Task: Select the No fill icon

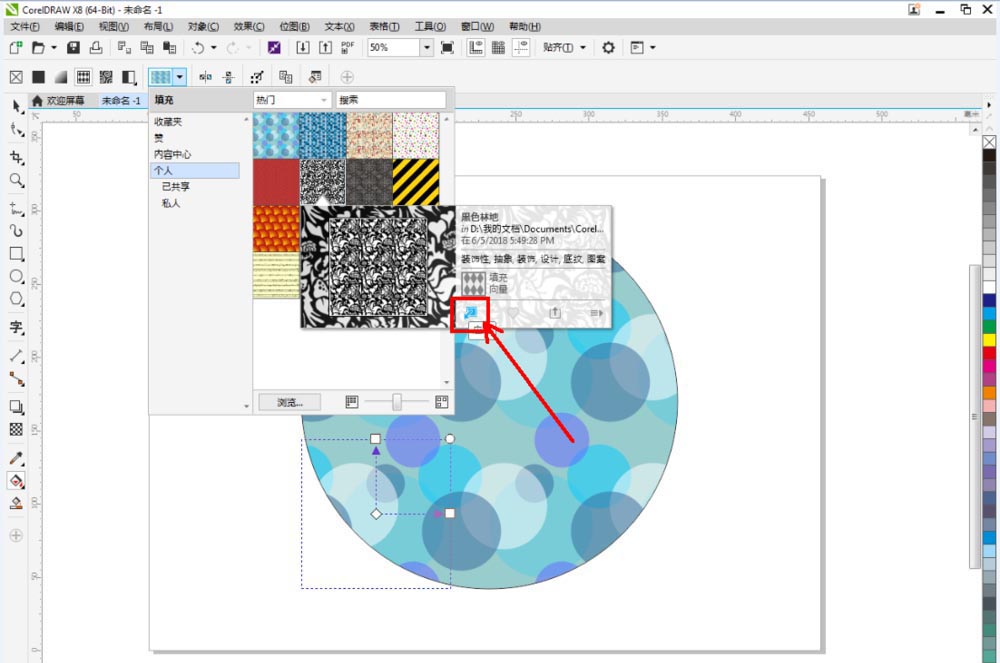Action: tap(16, 77)
